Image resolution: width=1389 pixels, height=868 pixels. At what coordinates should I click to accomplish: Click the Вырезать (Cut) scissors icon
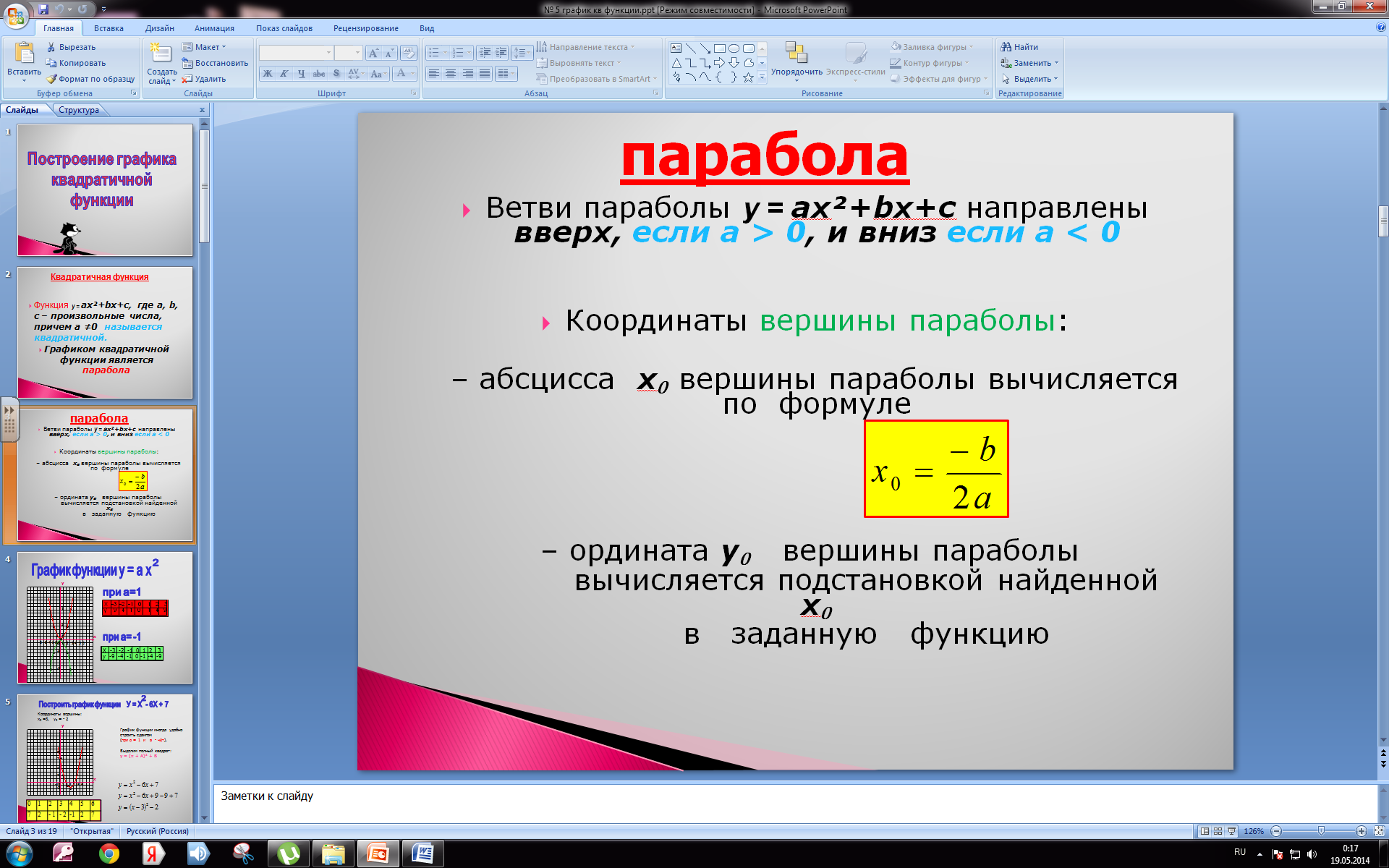(51, 47)
